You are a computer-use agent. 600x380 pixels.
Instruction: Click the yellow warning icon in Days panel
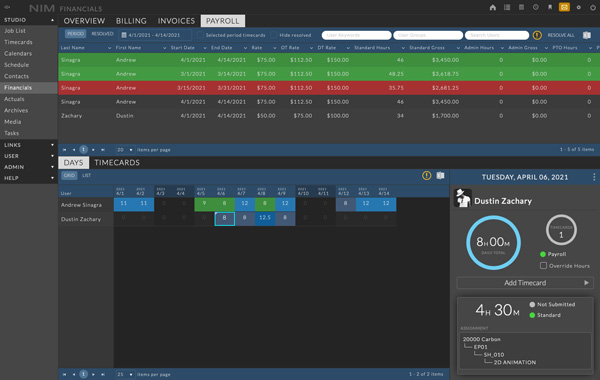(426, 176)
